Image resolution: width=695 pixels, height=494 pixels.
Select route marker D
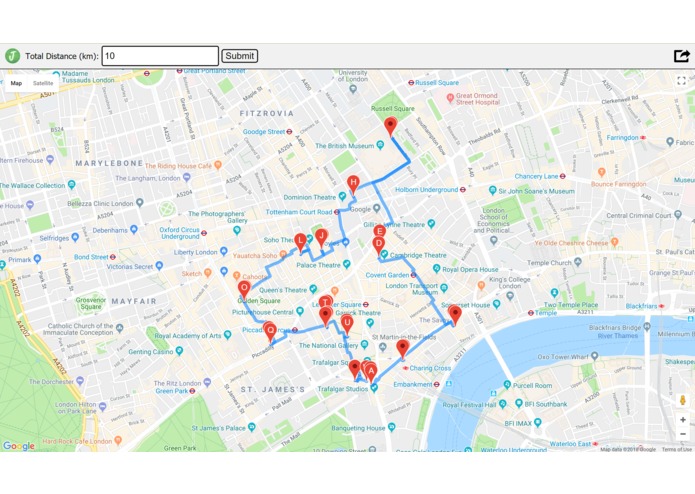coord(378,246)
